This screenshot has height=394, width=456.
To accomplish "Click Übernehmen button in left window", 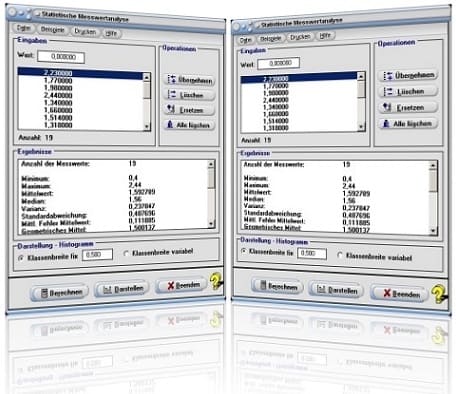I will tap(190, 80).
